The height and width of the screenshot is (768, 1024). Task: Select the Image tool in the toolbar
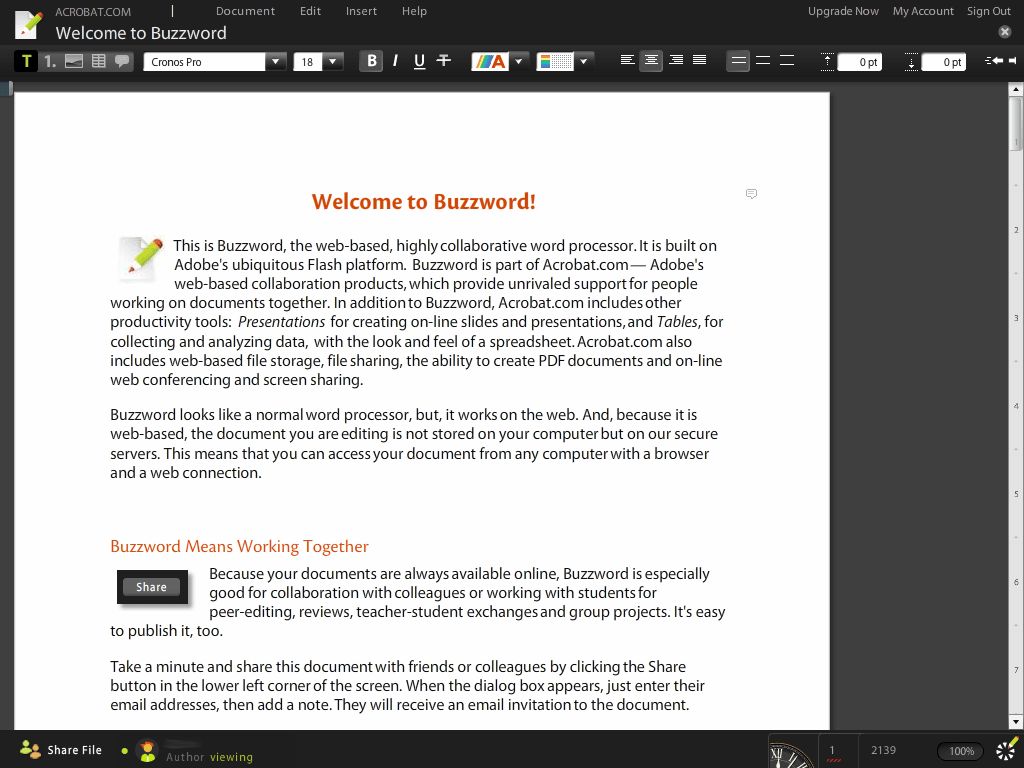73,61
